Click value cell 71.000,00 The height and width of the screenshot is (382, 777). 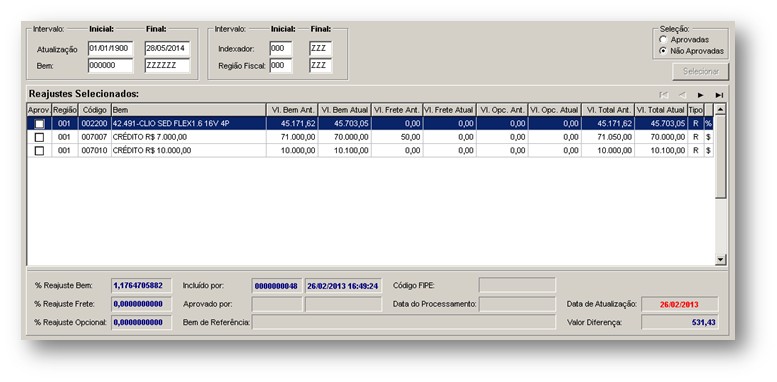[x=292, y=137]
